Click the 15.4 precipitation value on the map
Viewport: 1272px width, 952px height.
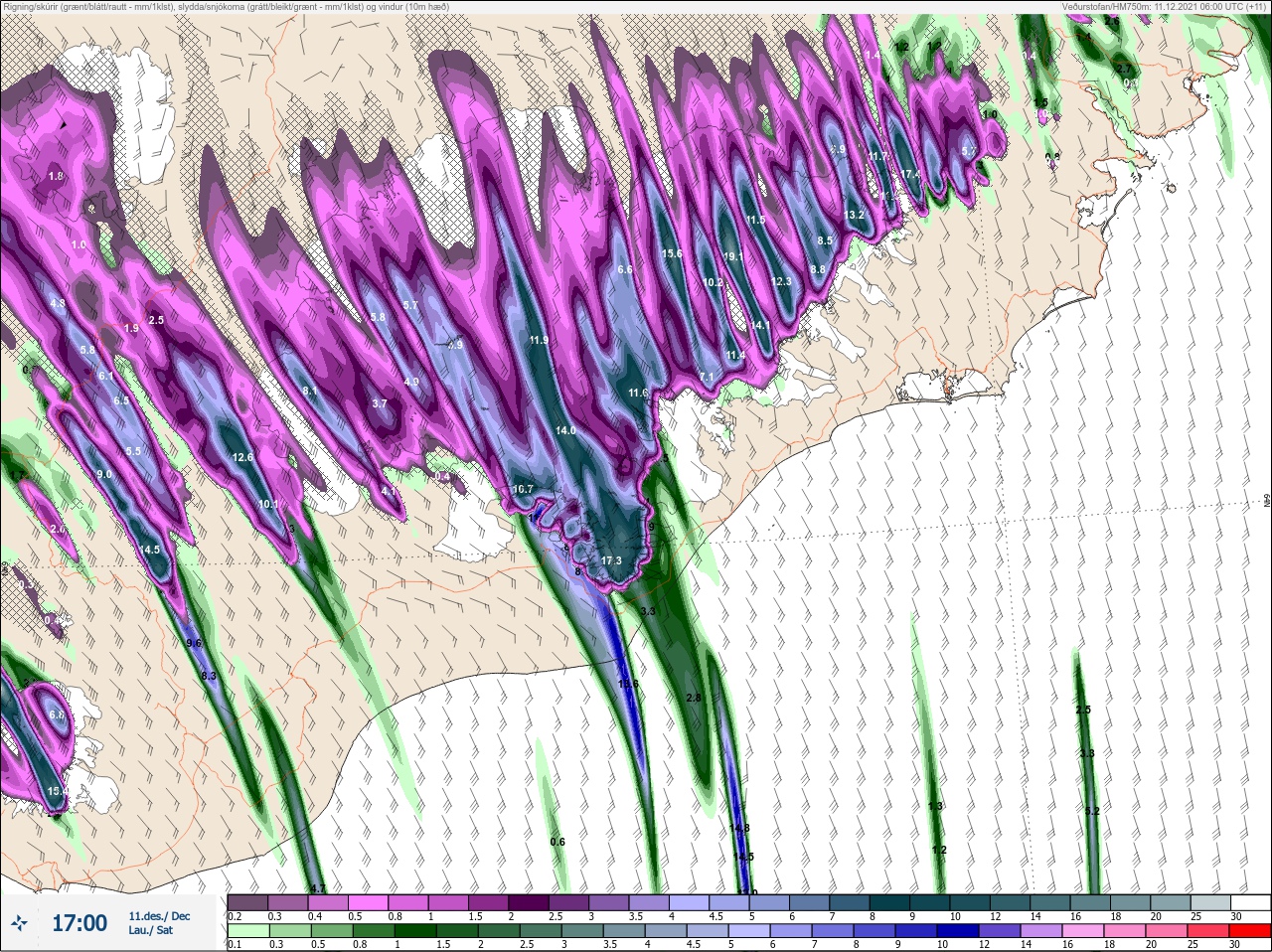pyautogui.click(x=58, y=792)
